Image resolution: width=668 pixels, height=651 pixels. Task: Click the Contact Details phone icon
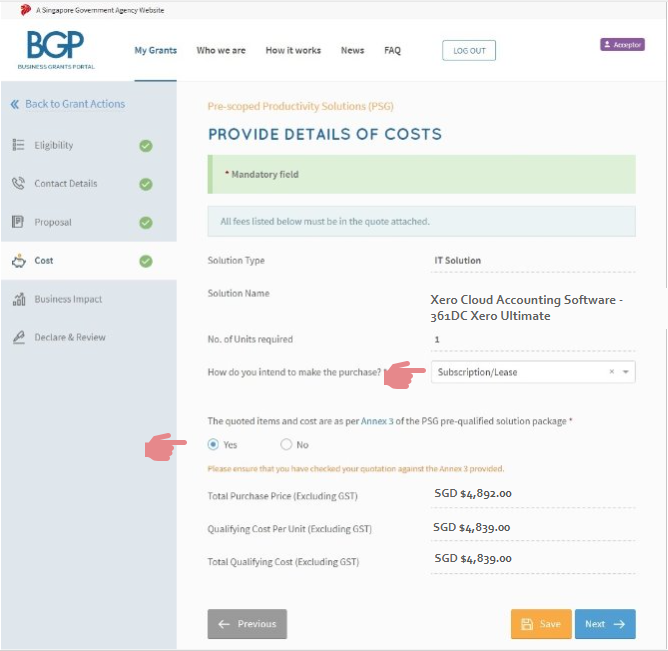[x=18, y=183]
